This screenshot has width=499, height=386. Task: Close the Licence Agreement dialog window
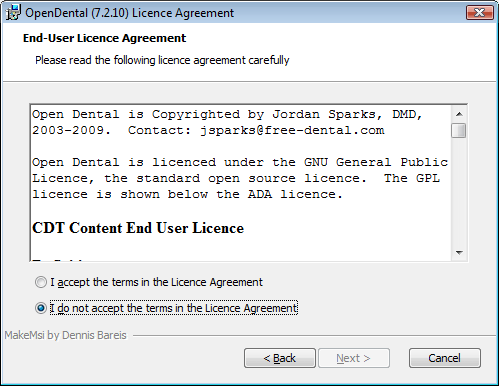pos(479,13)
